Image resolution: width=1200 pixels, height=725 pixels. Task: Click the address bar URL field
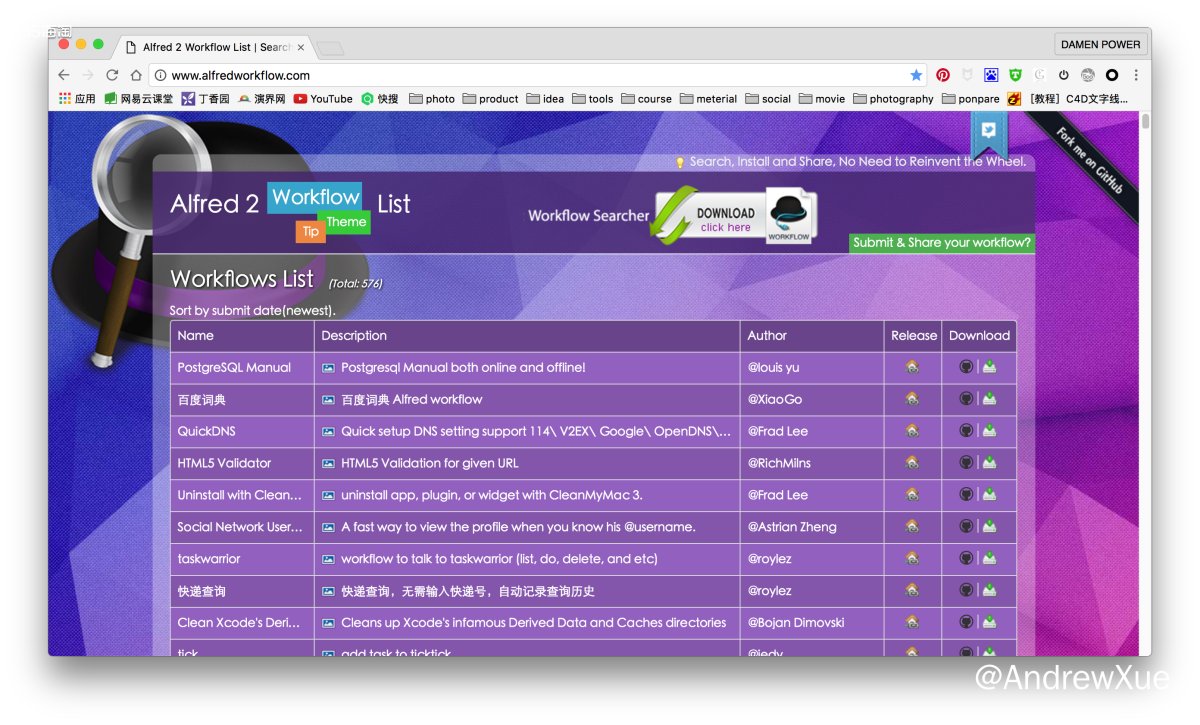[536, 75]
